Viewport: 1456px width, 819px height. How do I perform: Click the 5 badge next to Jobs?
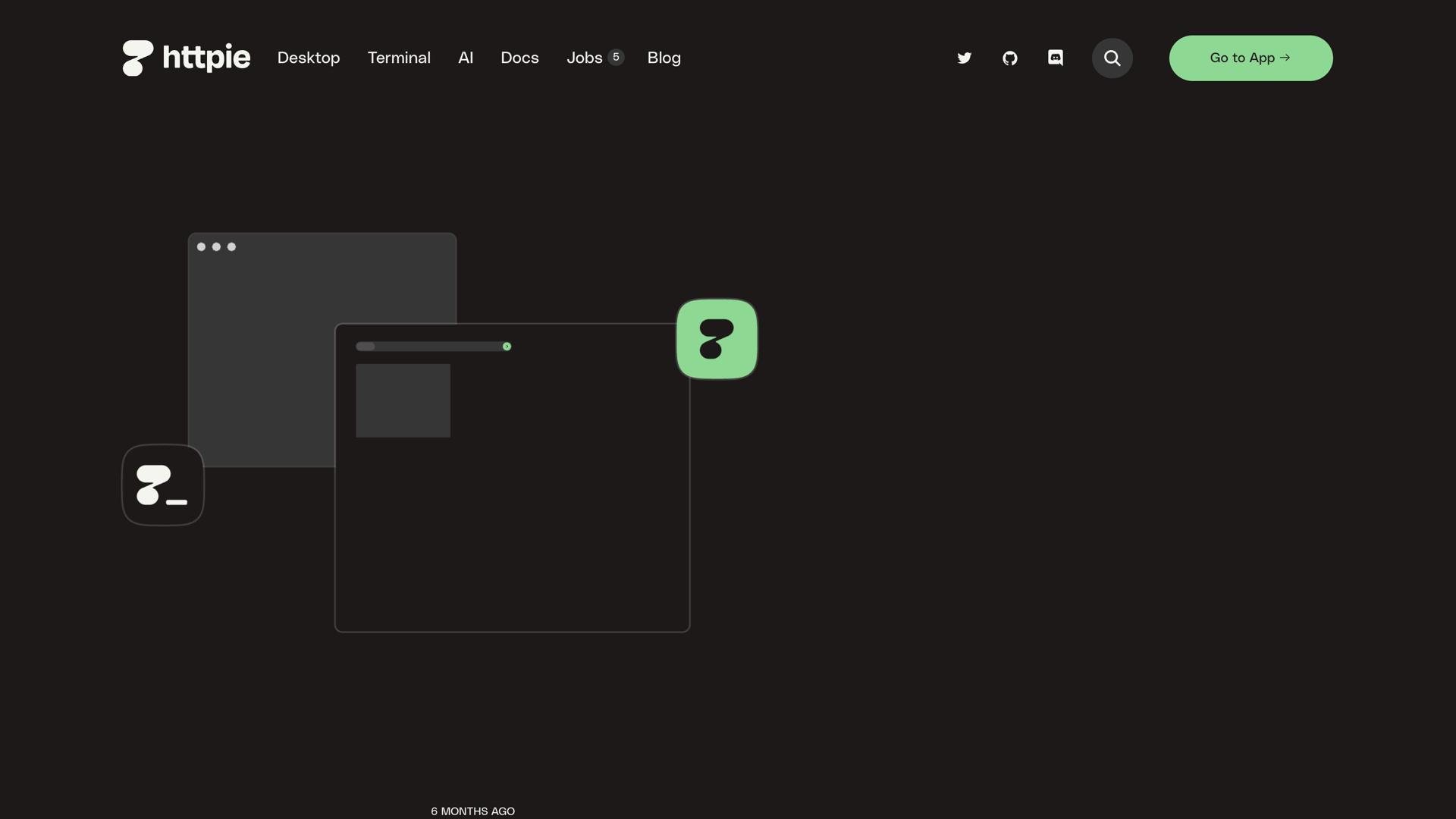click(x=616, y=56)
